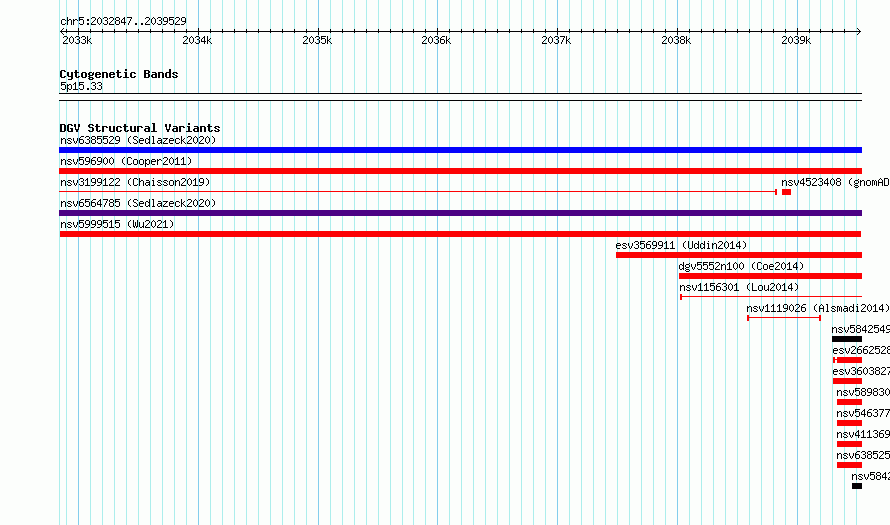
Task: Open the nsv5999515 (Wu2021) label
Action: pos(117,224)
